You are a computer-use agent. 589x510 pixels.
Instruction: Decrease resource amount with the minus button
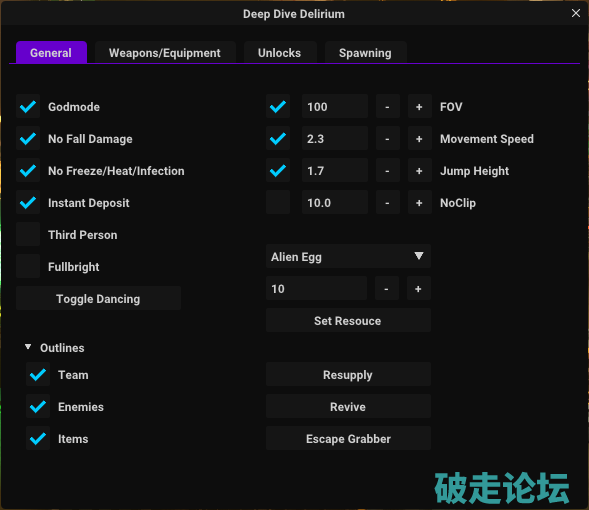click(387, 288)
